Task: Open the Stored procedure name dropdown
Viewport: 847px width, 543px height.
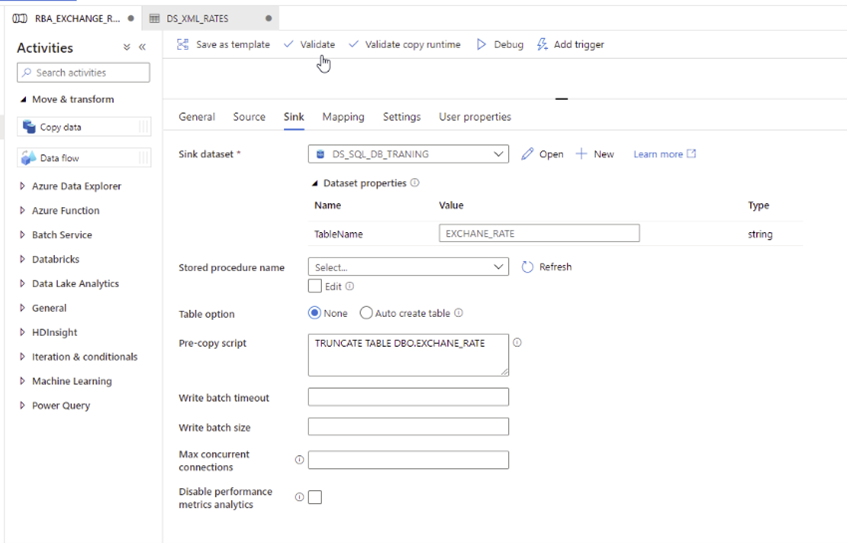Action: tap(499, 267)
